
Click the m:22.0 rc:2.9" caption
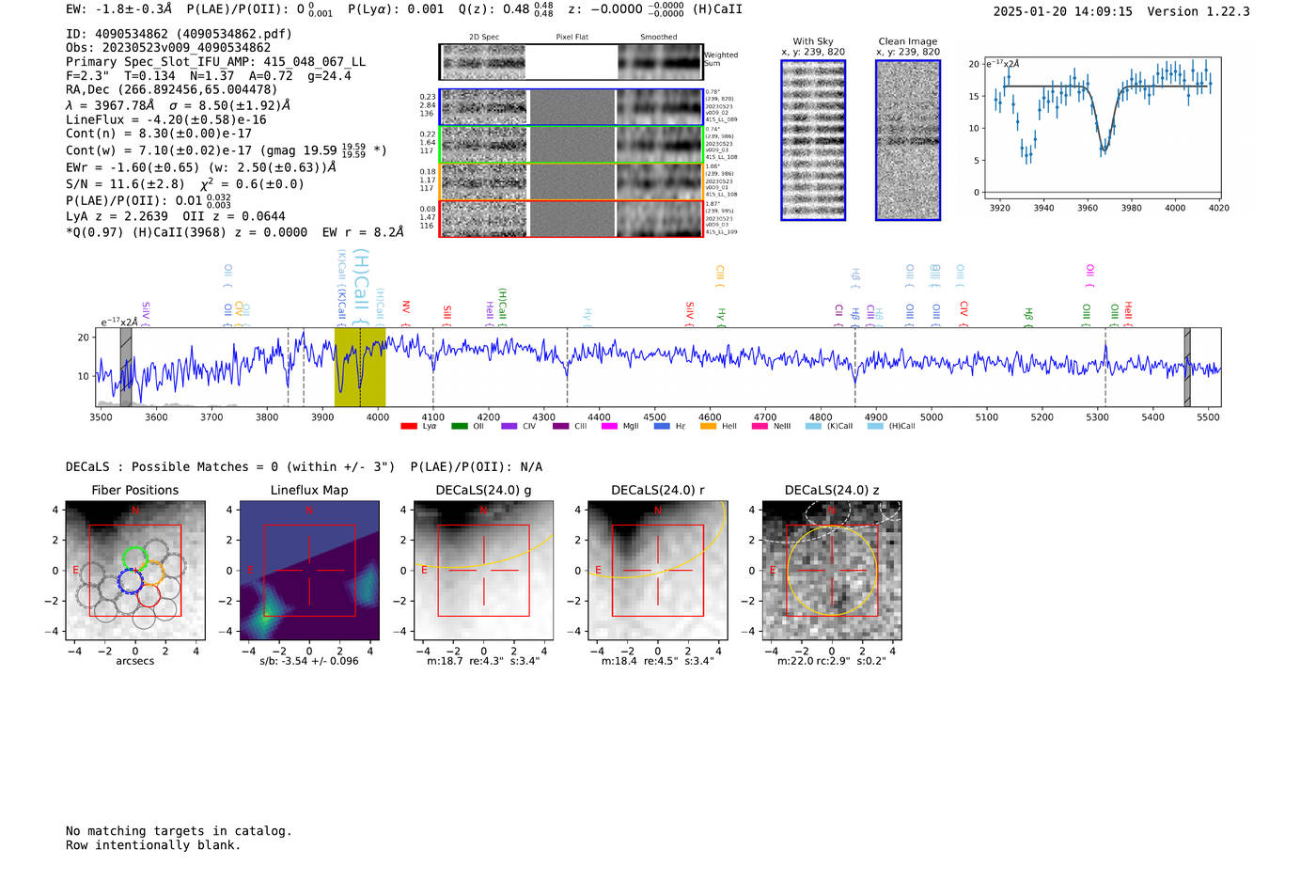coord(832,661)
